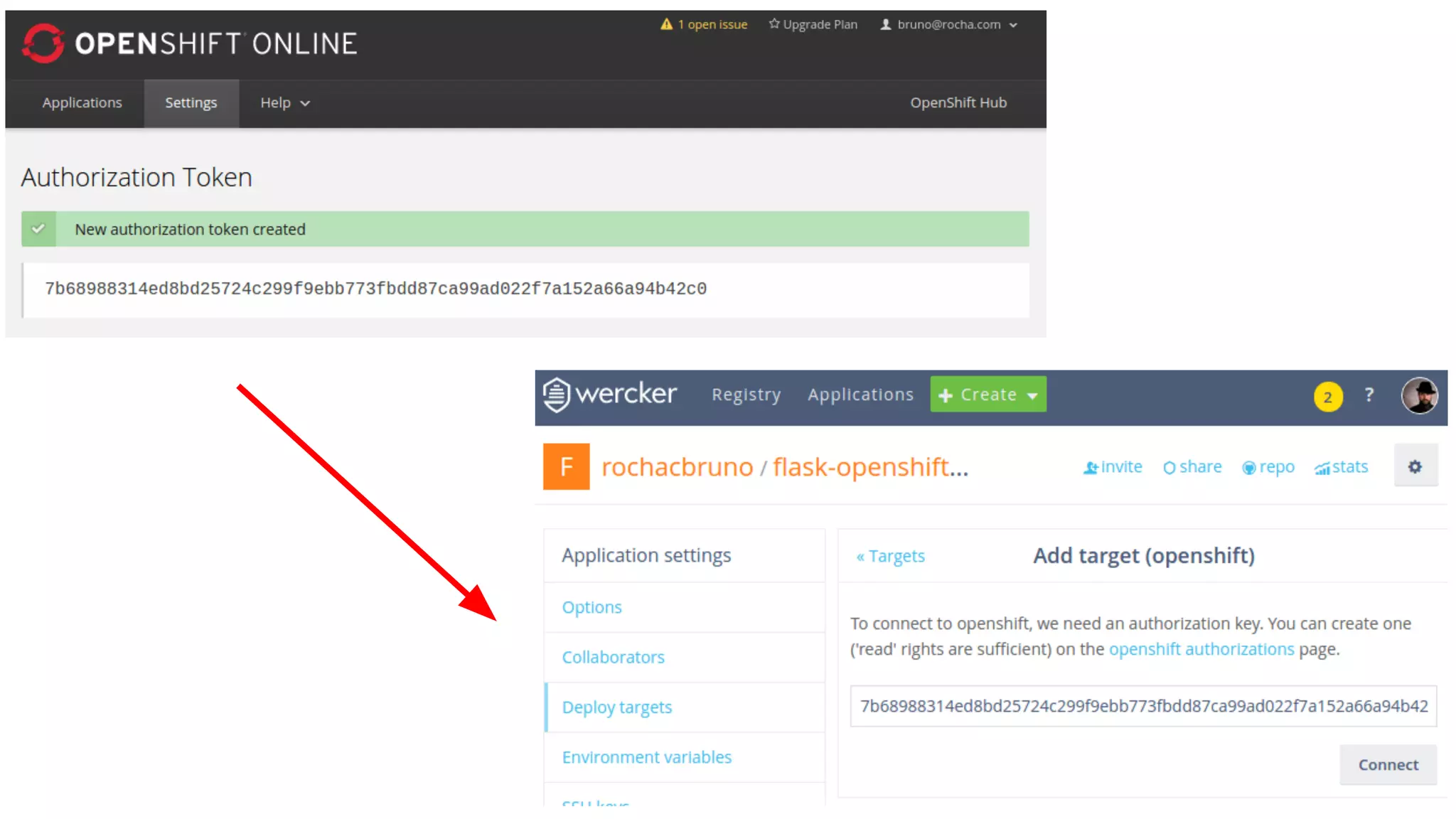Click the user avatar photo

coord(1419,395)
